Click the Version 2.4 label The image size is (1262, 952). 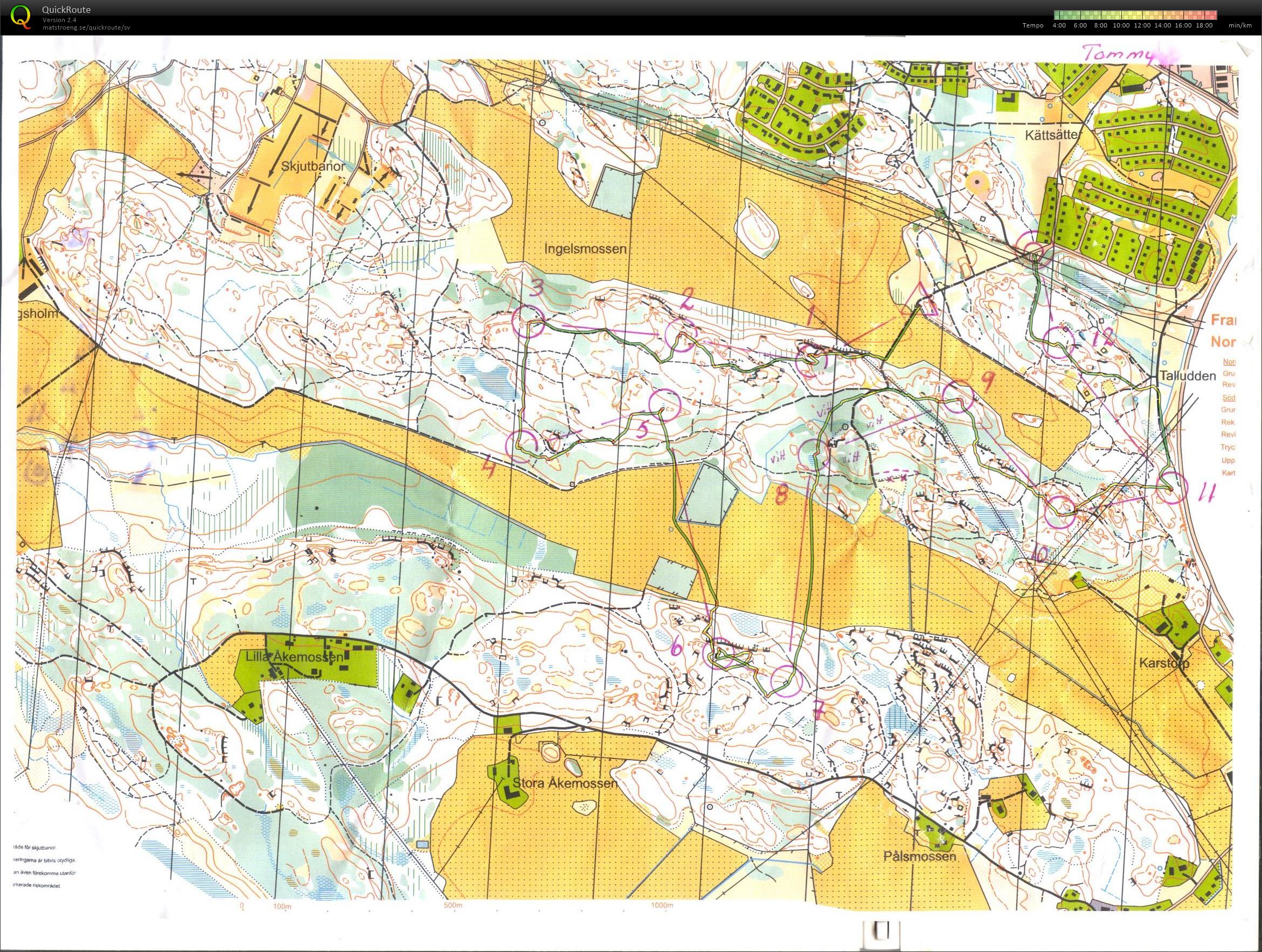pyautogui.click(x=59, y=20)
